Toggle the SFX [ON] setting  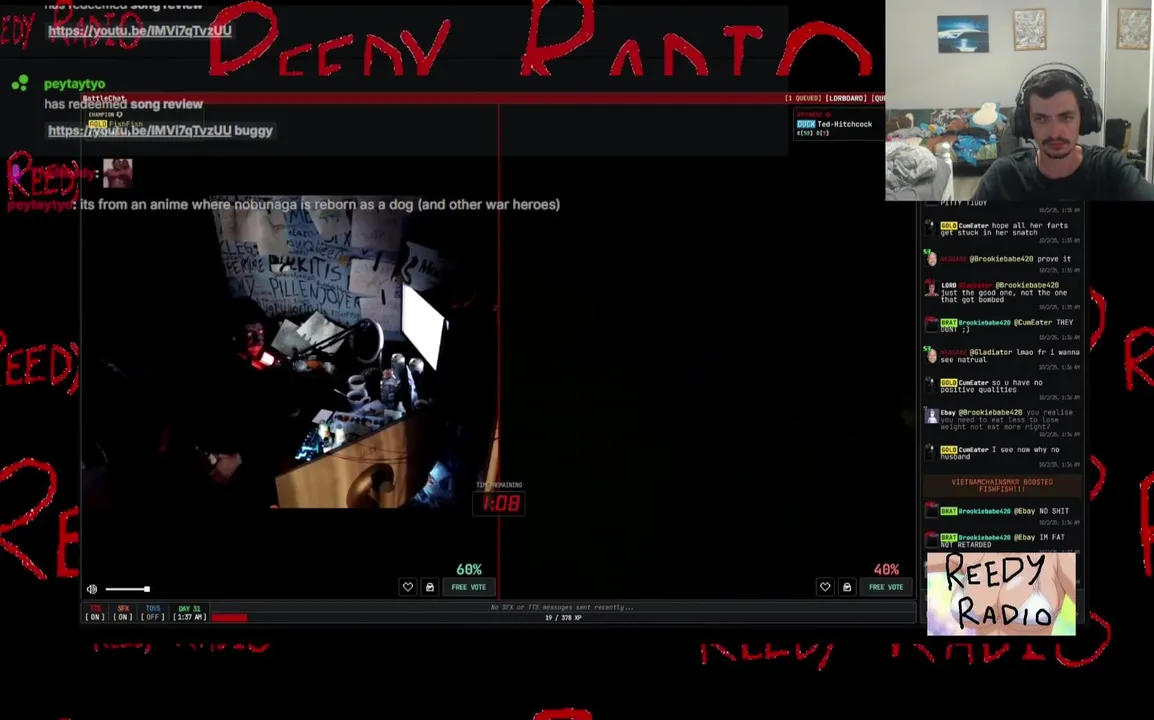click(123, 613)
